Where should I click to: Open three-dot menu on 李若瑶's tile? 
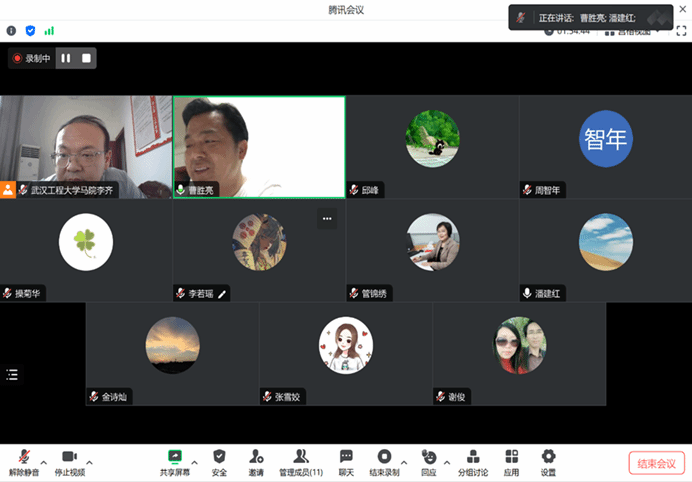click(326, 218)
